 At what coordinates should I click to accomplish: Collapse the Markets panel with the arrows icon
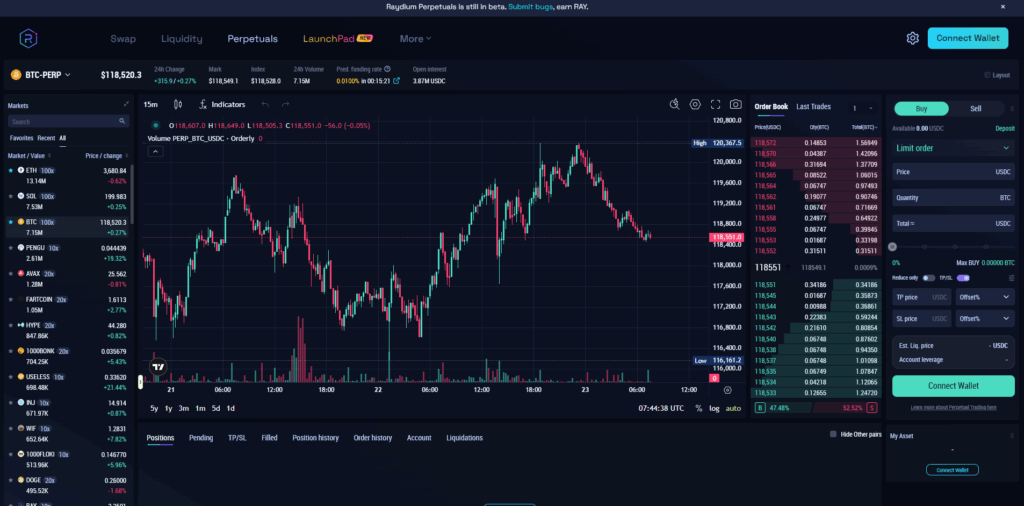pyautogui.click(x=126, y=104)
